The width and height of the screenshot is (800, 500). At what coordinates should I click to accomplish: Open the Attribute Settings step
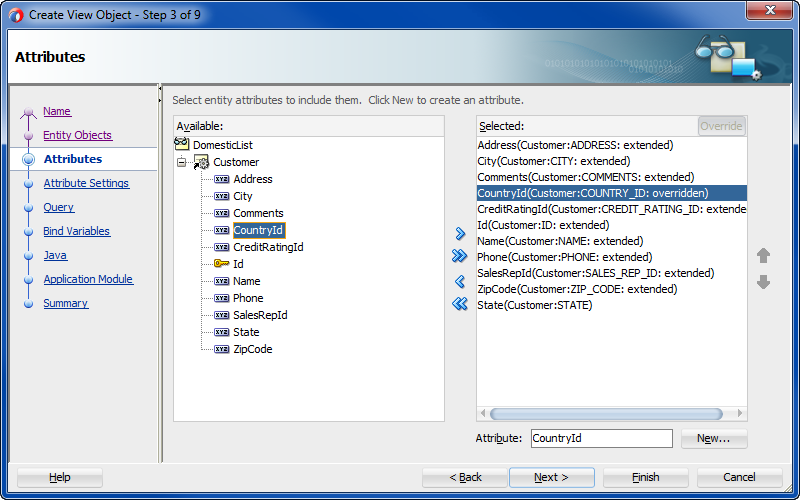[86, 183]
